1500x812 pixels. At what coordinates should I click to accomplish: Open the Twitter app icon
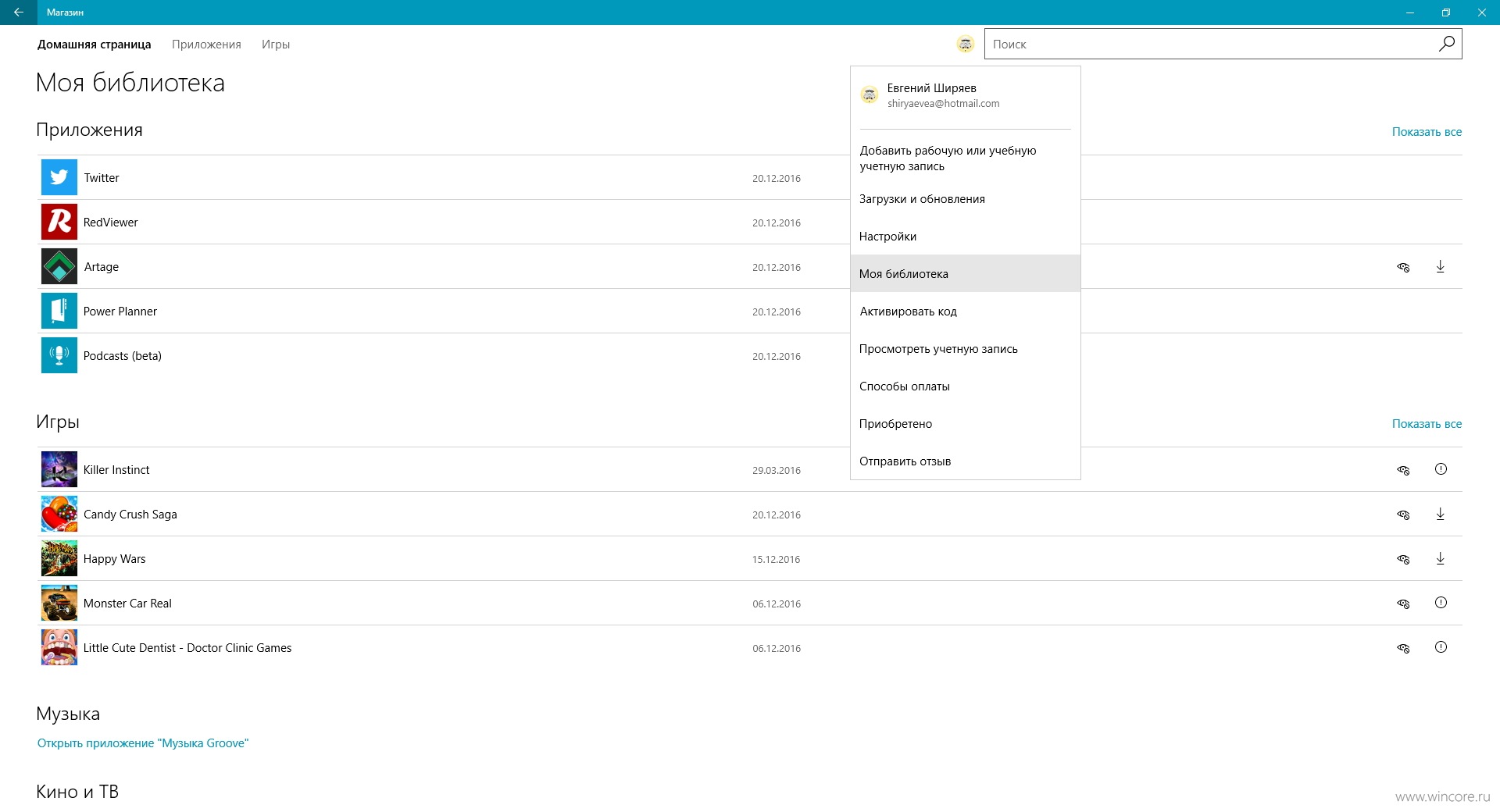(x=59, y=177)
